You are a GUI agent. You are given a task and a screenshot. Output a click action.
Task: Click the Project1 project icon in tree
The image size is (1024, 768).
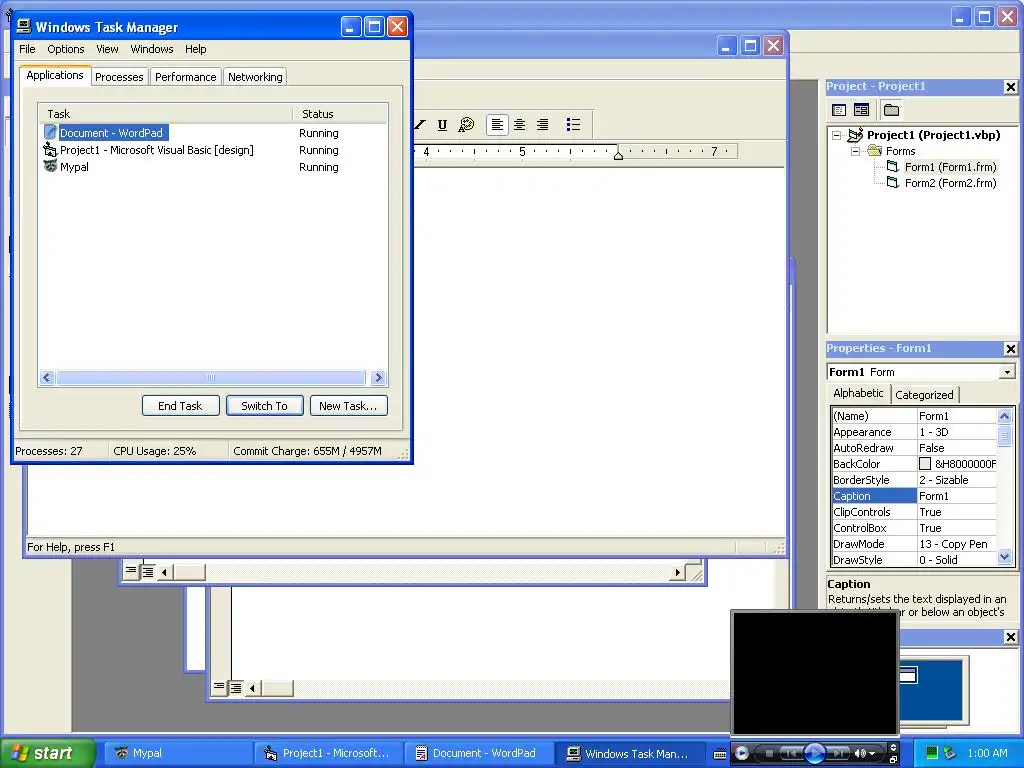pyautogui.click(x=856, y=135)
